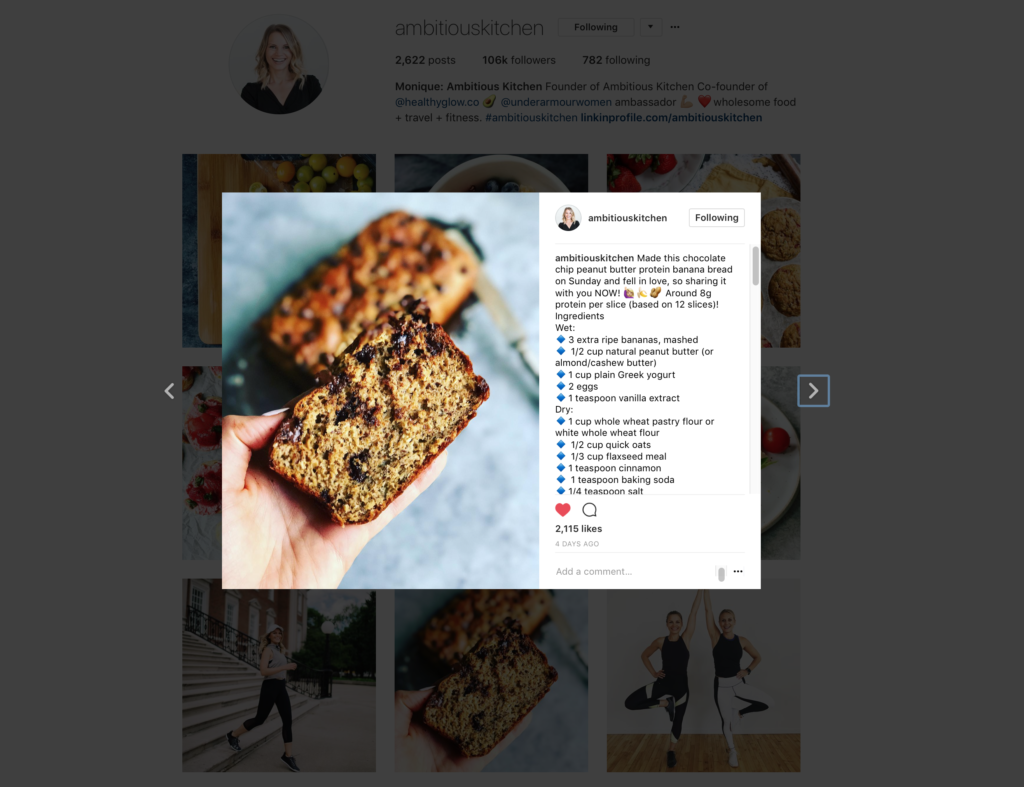1024x787 pixels.
Task: Toggle the Following button in post panel
Action: 716,217
